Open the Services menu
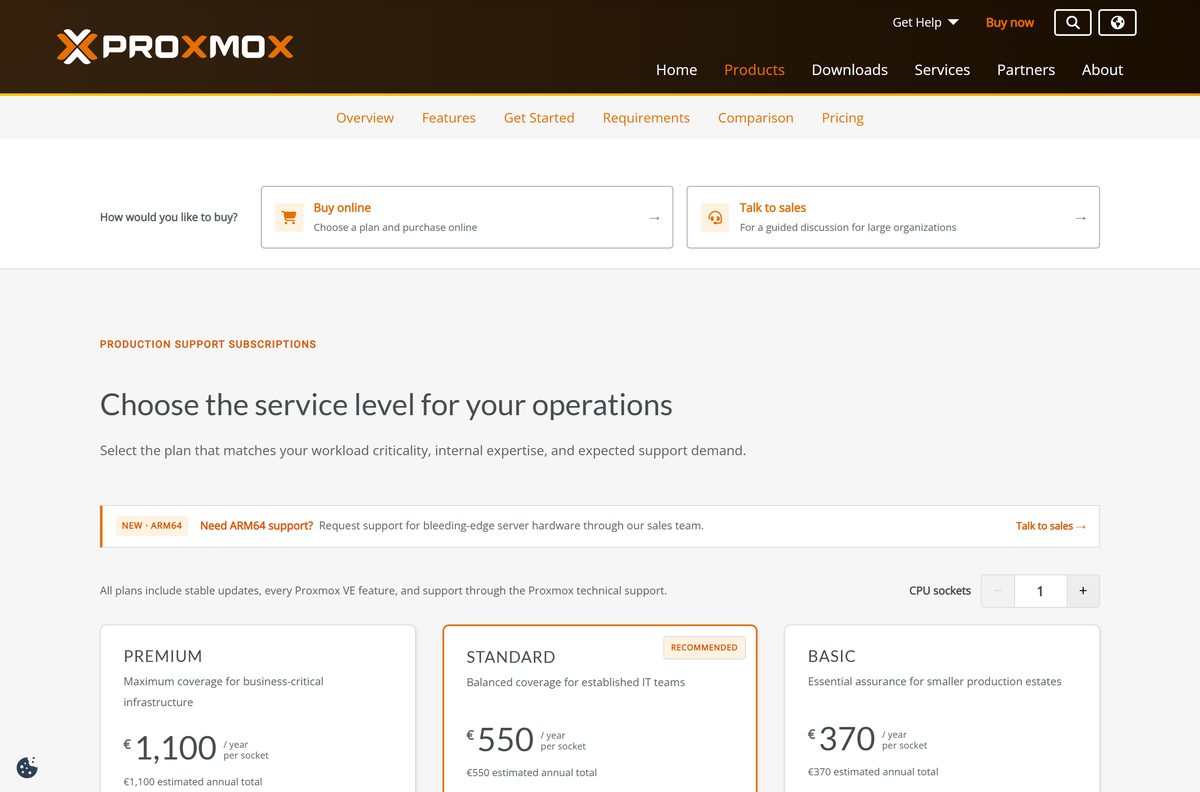 [x=942, y=70]
